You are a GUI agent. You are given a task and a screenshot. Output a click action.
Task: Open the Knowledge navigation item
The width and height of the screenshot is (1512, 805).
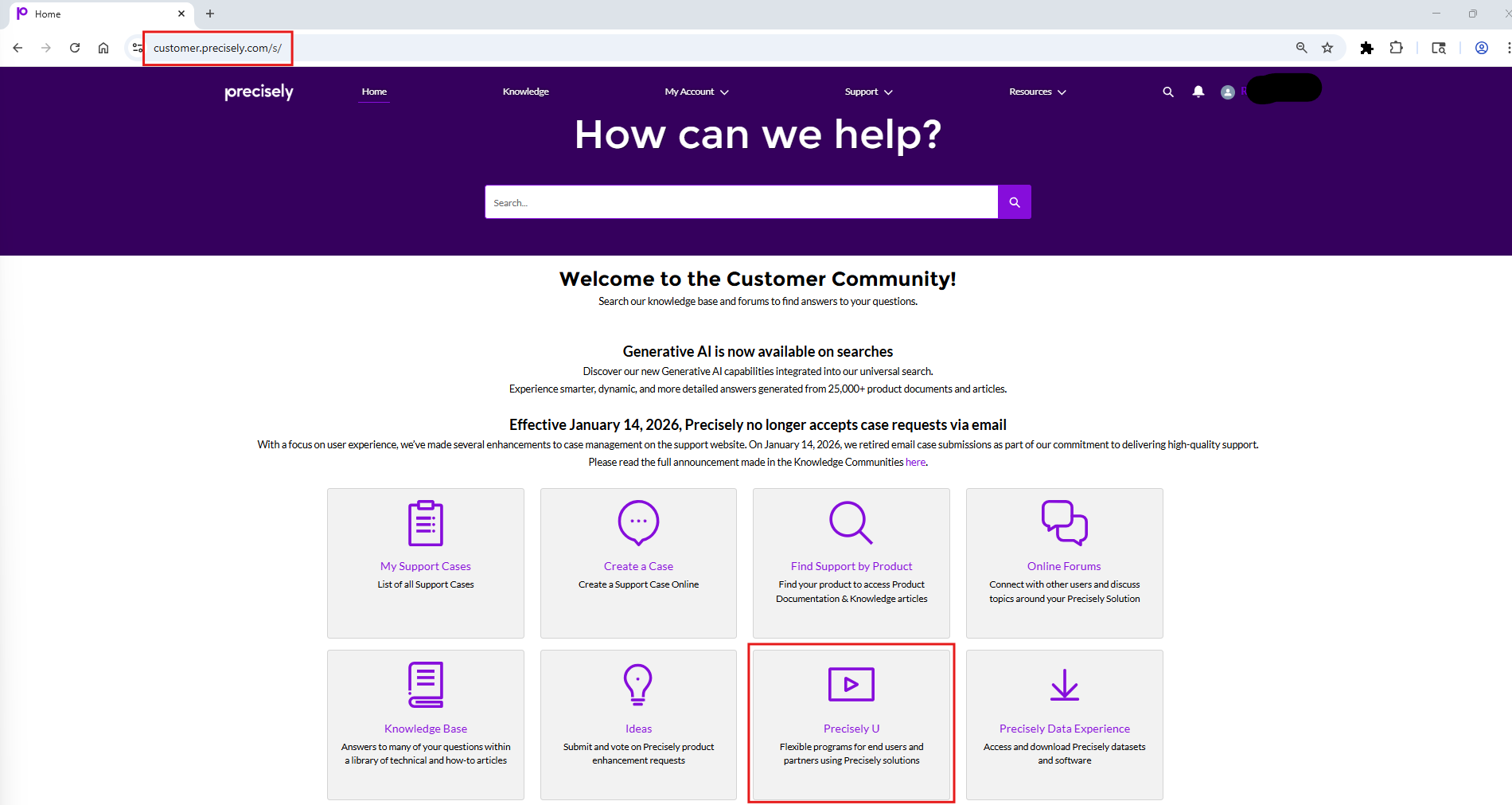click(526, 92)
